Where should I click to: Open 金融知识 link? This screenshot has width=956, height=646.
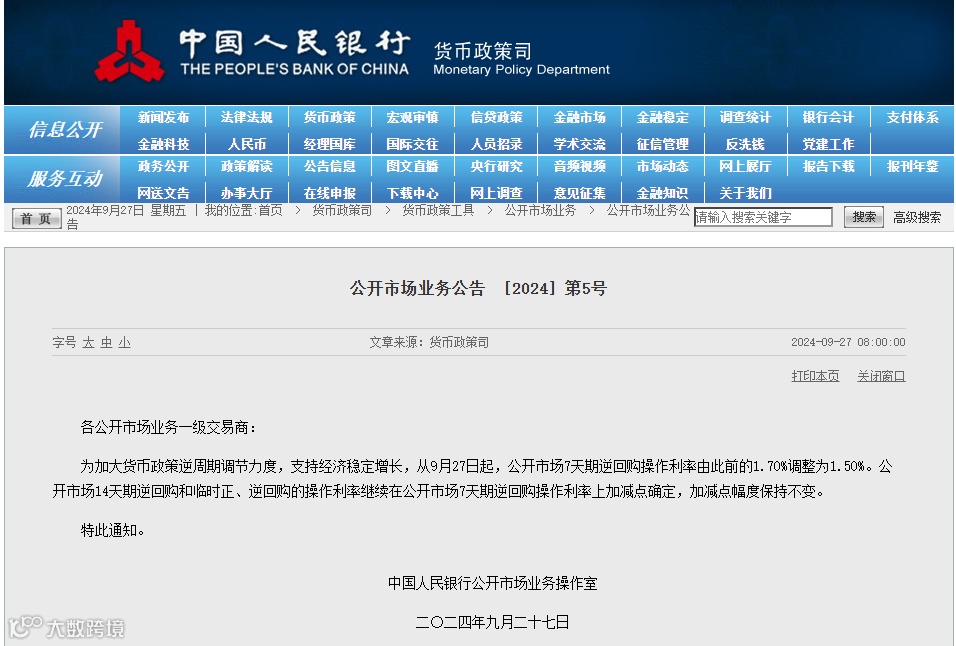662,193
